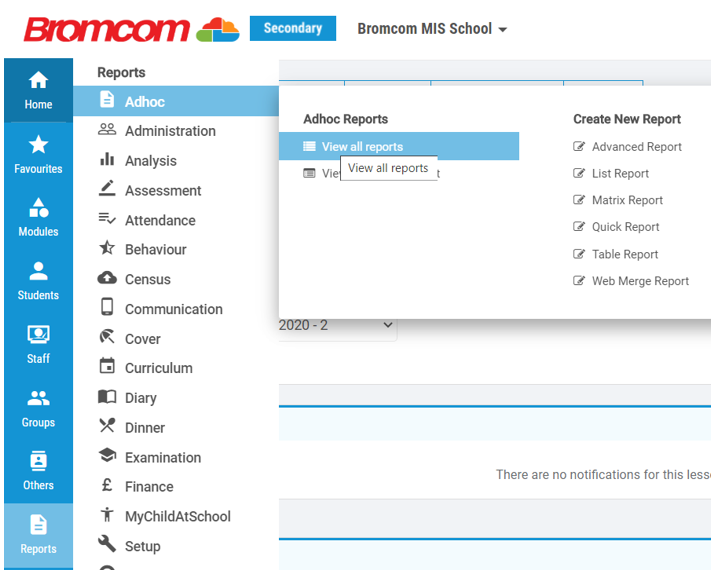711x570 pixels.
Task: Click the Attendance checklist icon
Action: point(107,219)
